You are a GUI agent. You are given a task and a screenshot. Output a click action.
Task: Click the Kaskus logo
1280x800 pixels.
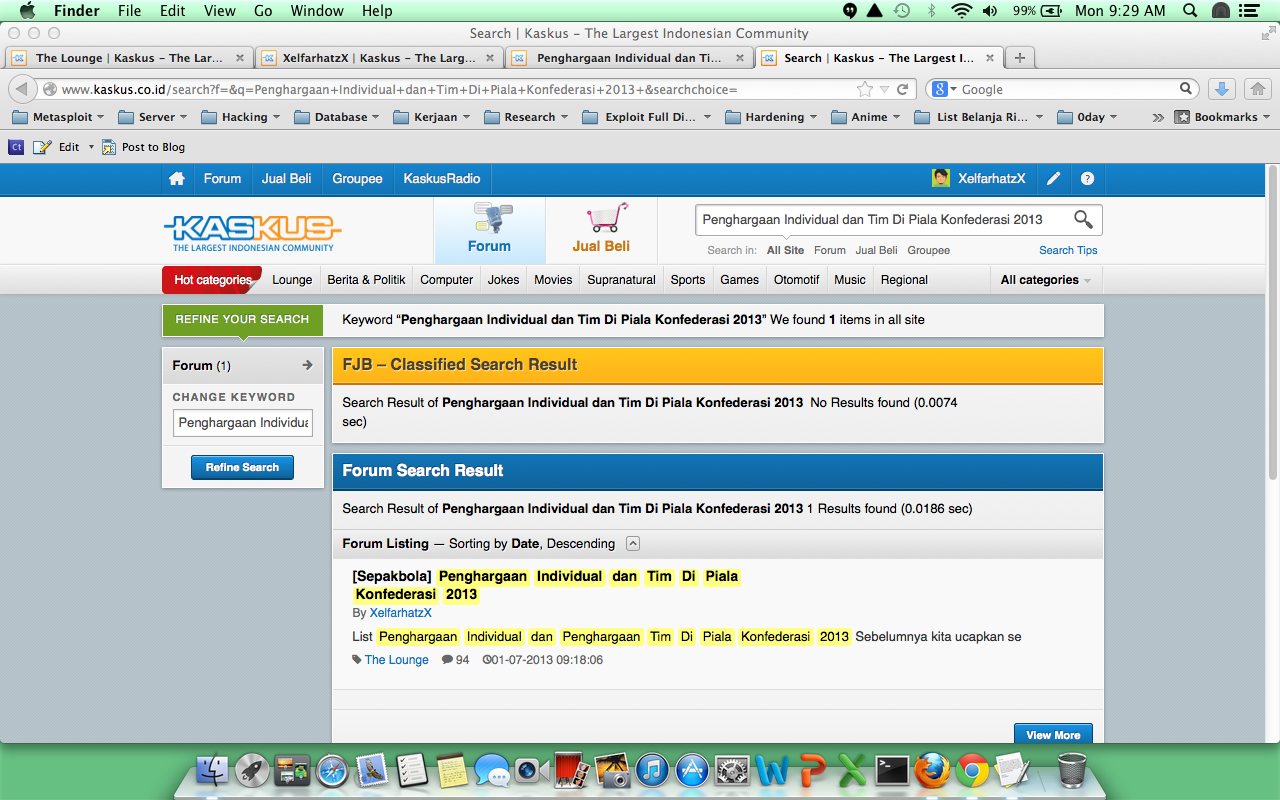point(253,232)
